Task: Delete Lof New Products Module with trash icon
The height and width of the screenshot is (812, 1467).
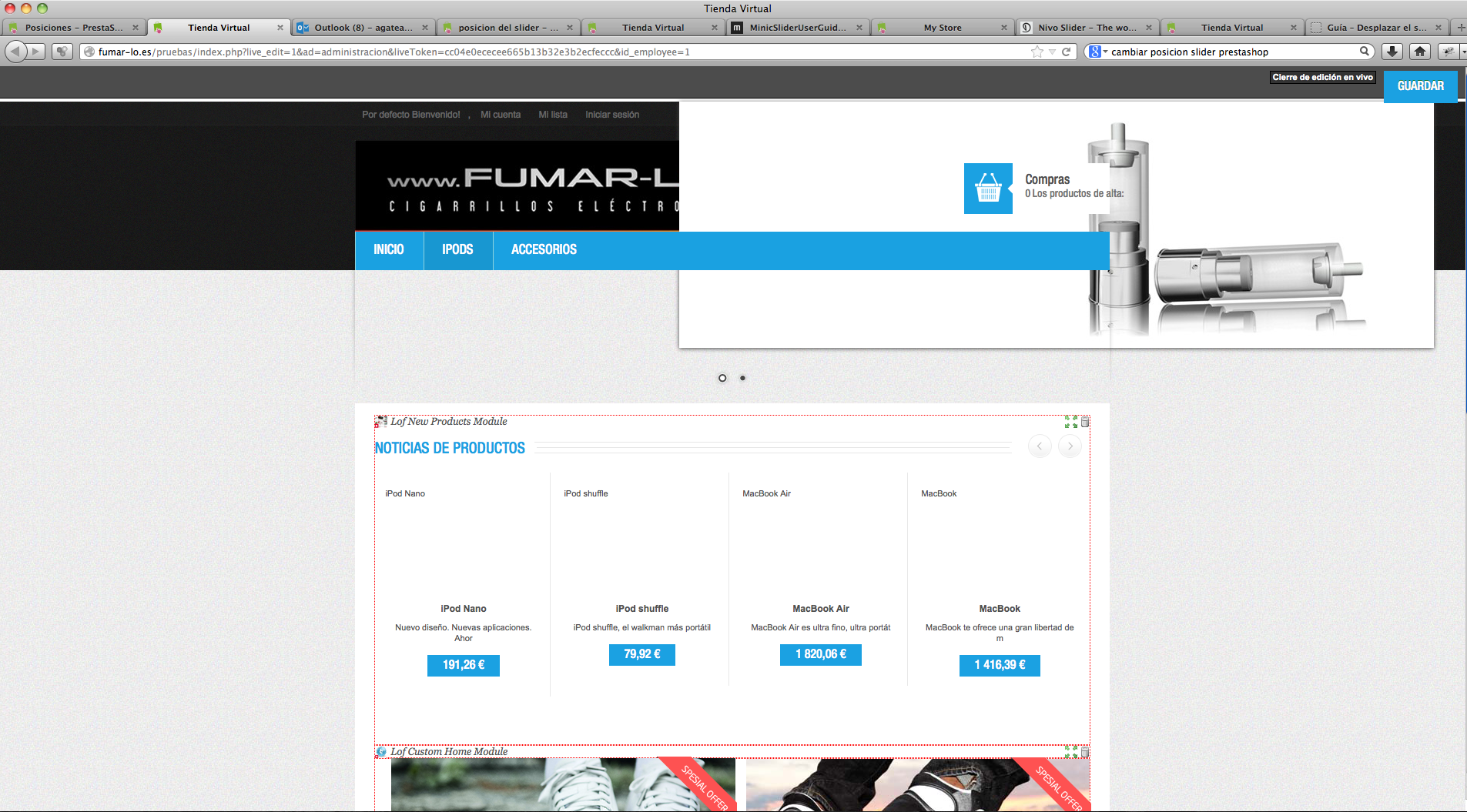Action: (x=1085, y=422)
